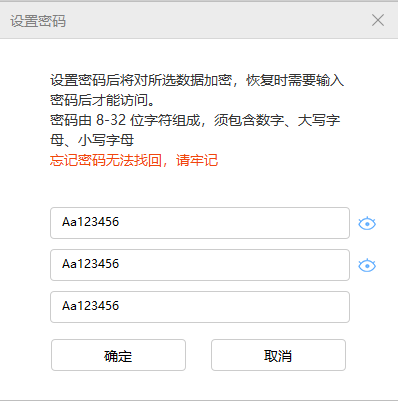The height and width of the screenshot is (401, 398).
Task: Cancel password setup via 取消
Action: (x=278, y=355)
